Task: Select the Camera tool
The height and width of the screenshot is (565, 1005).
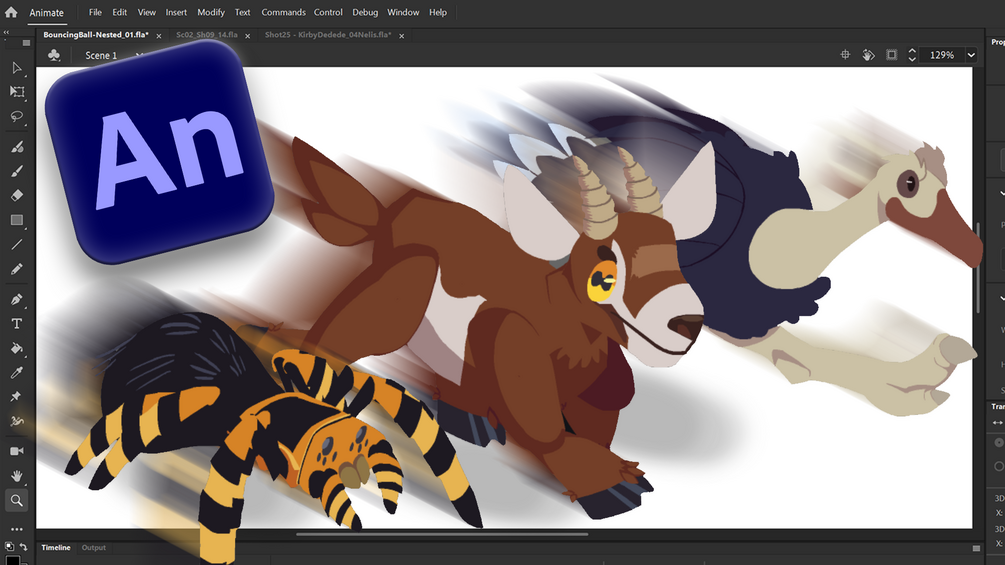Action: coord(17,451)
